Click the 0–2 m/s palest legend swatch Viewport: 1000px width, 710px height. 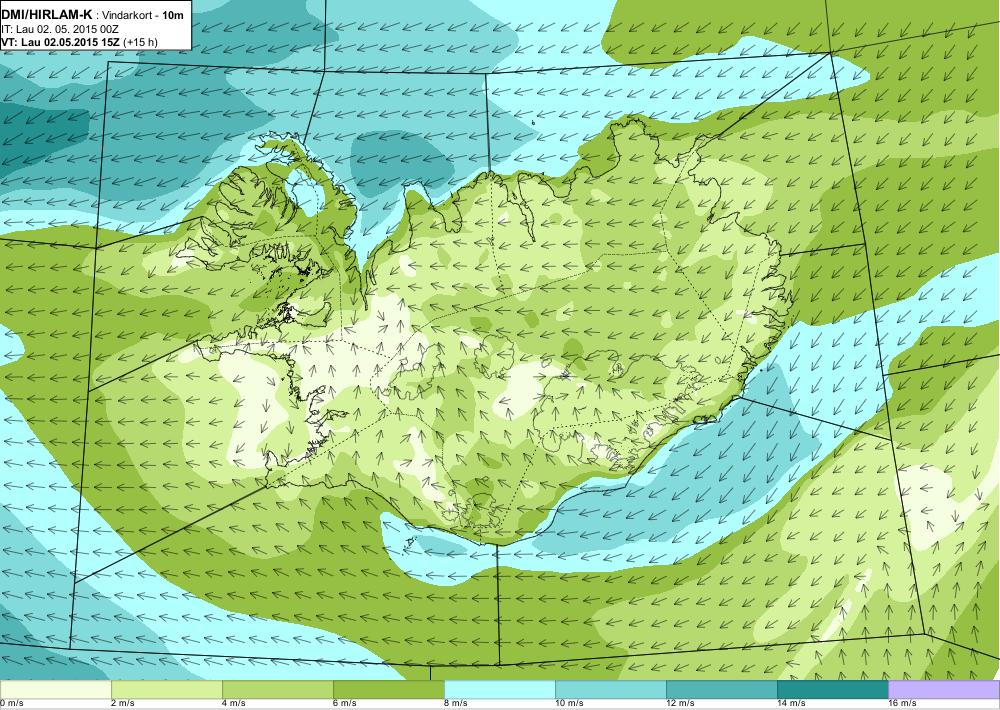tap(55, 690)
